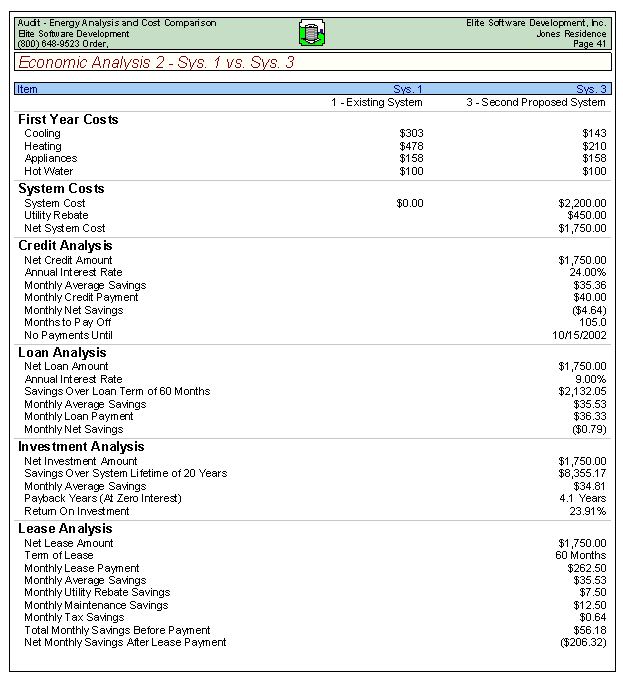Select the $478 Heating cost value

click(411, 146)
